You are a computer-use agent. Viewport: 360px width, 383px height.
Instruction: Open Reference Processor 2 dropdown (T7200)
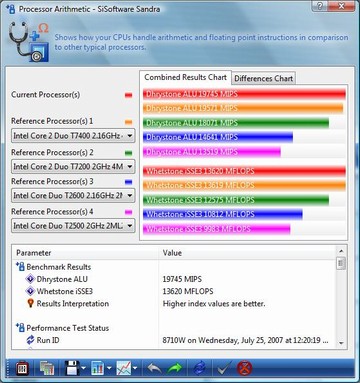point(73,166)
